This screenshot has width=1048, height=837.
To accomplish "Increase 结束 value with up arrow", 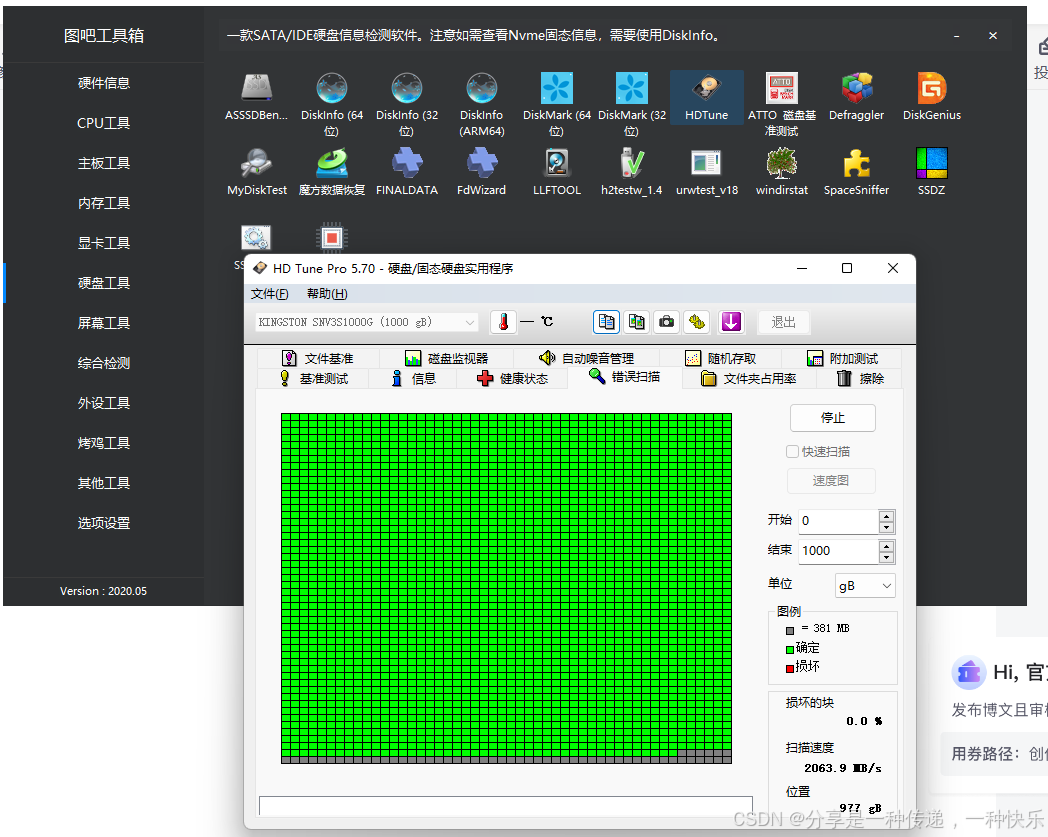I will tap(886, 546).
